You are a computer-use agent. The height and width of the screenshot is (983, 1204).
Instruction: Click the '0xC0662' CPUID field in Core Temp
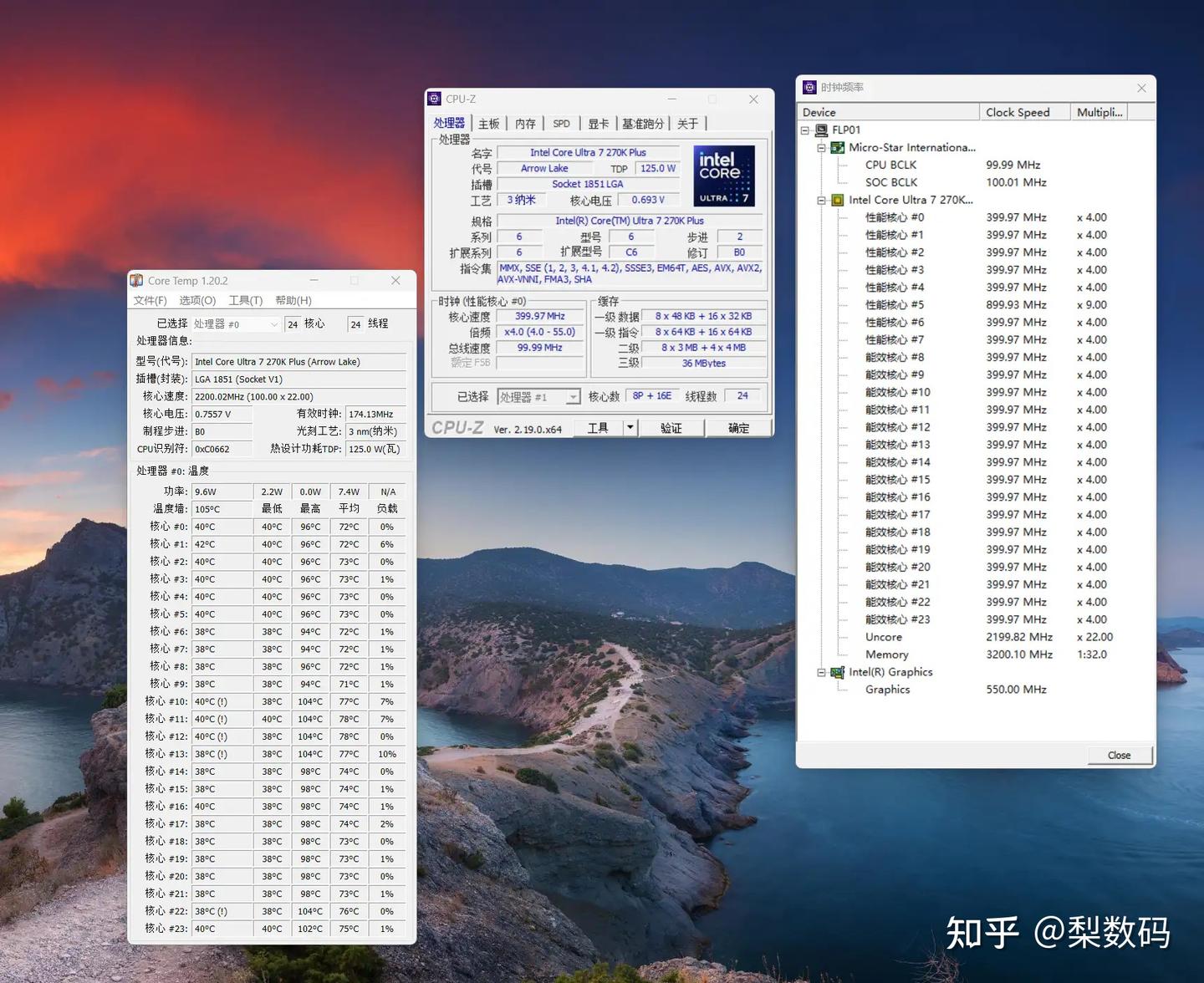point(222,450)
